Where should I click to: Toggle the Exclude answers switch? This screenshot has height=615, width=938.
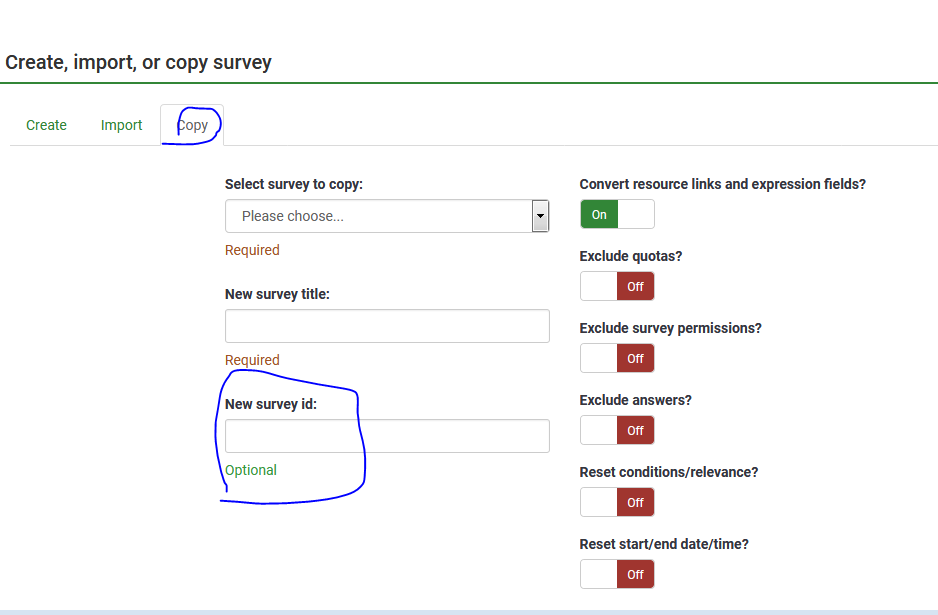point(617,430)
